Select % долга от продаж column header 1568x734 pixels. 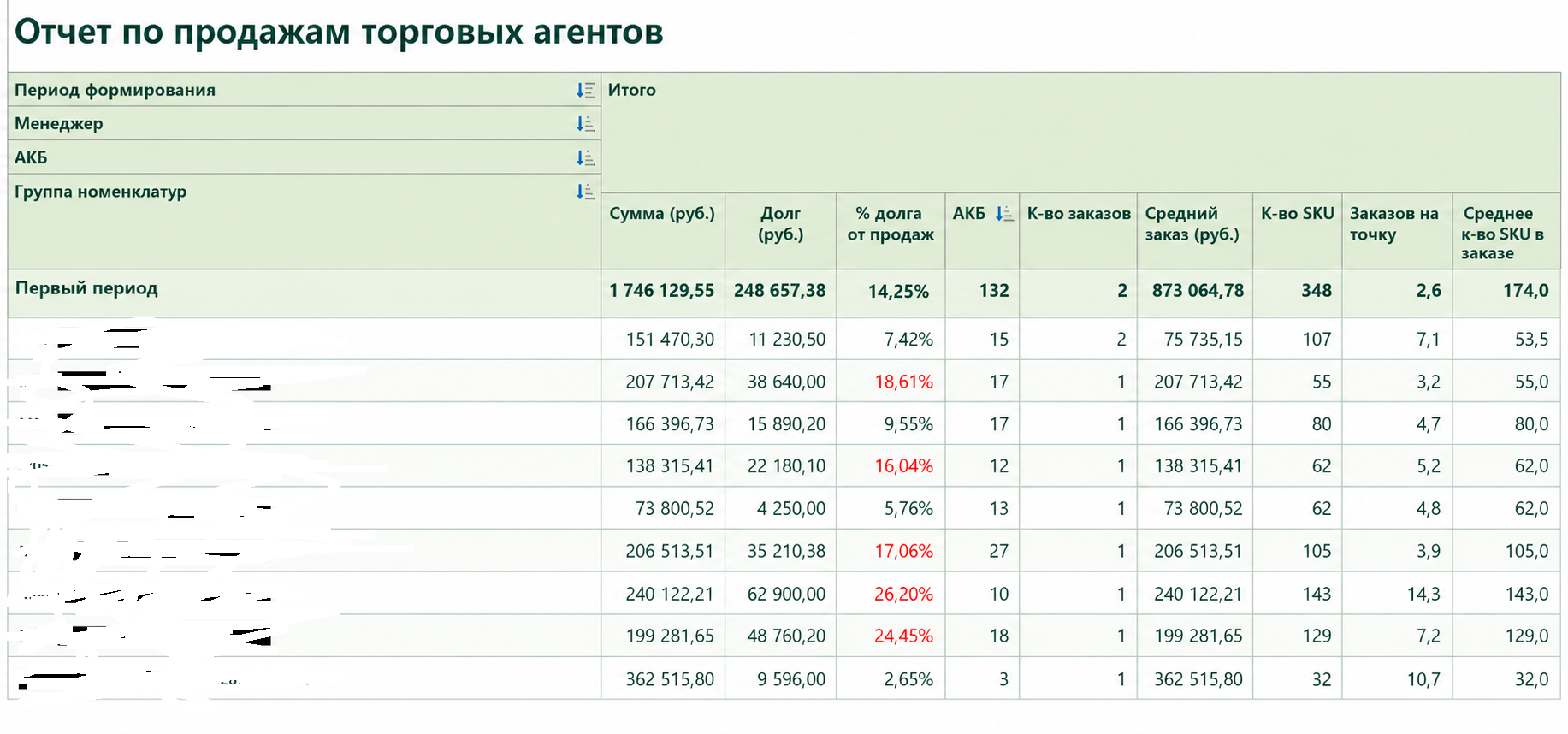891,223
